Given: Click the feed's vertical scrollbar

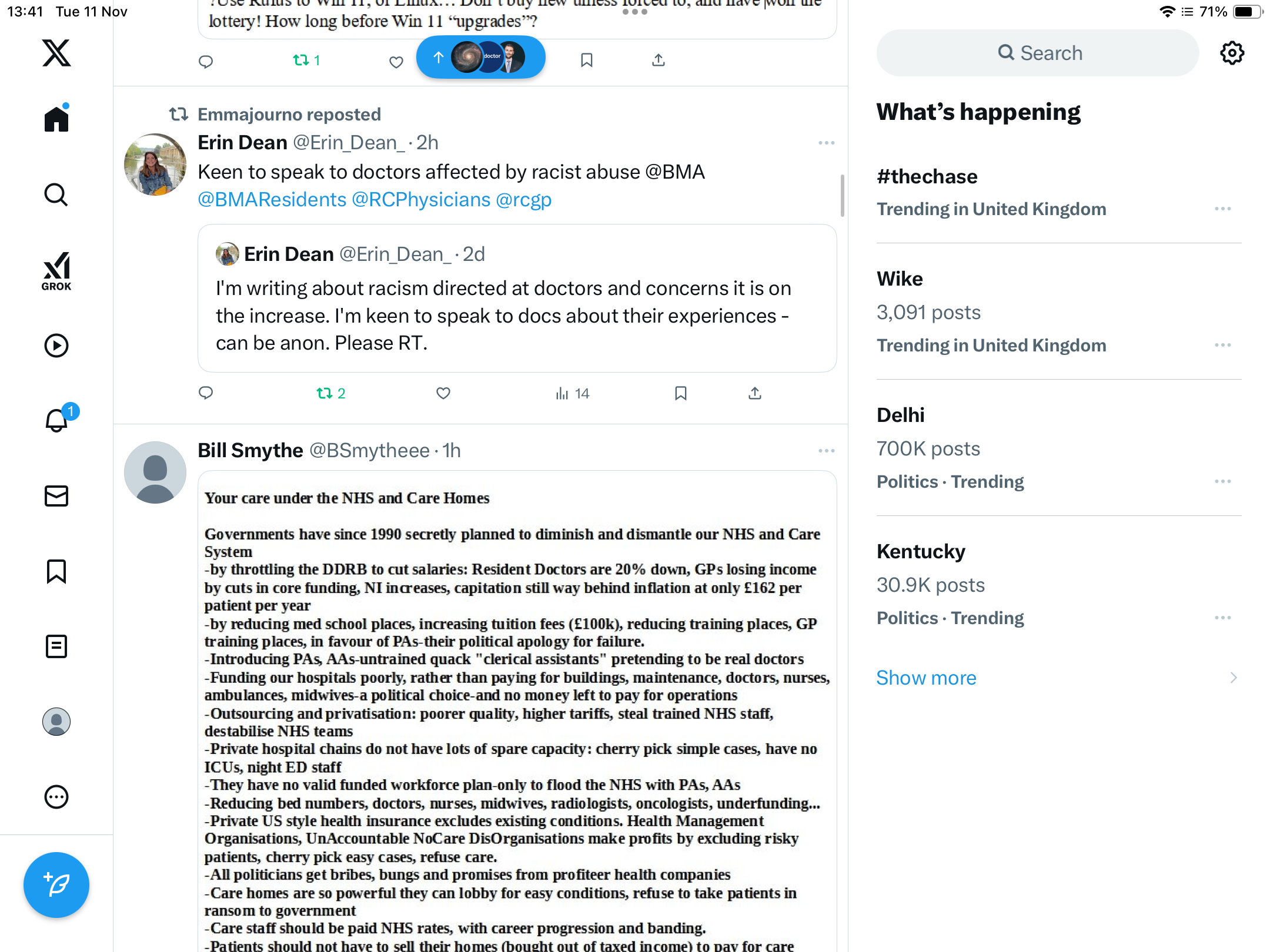Looking at the screenshot, I should pos(843,196).
